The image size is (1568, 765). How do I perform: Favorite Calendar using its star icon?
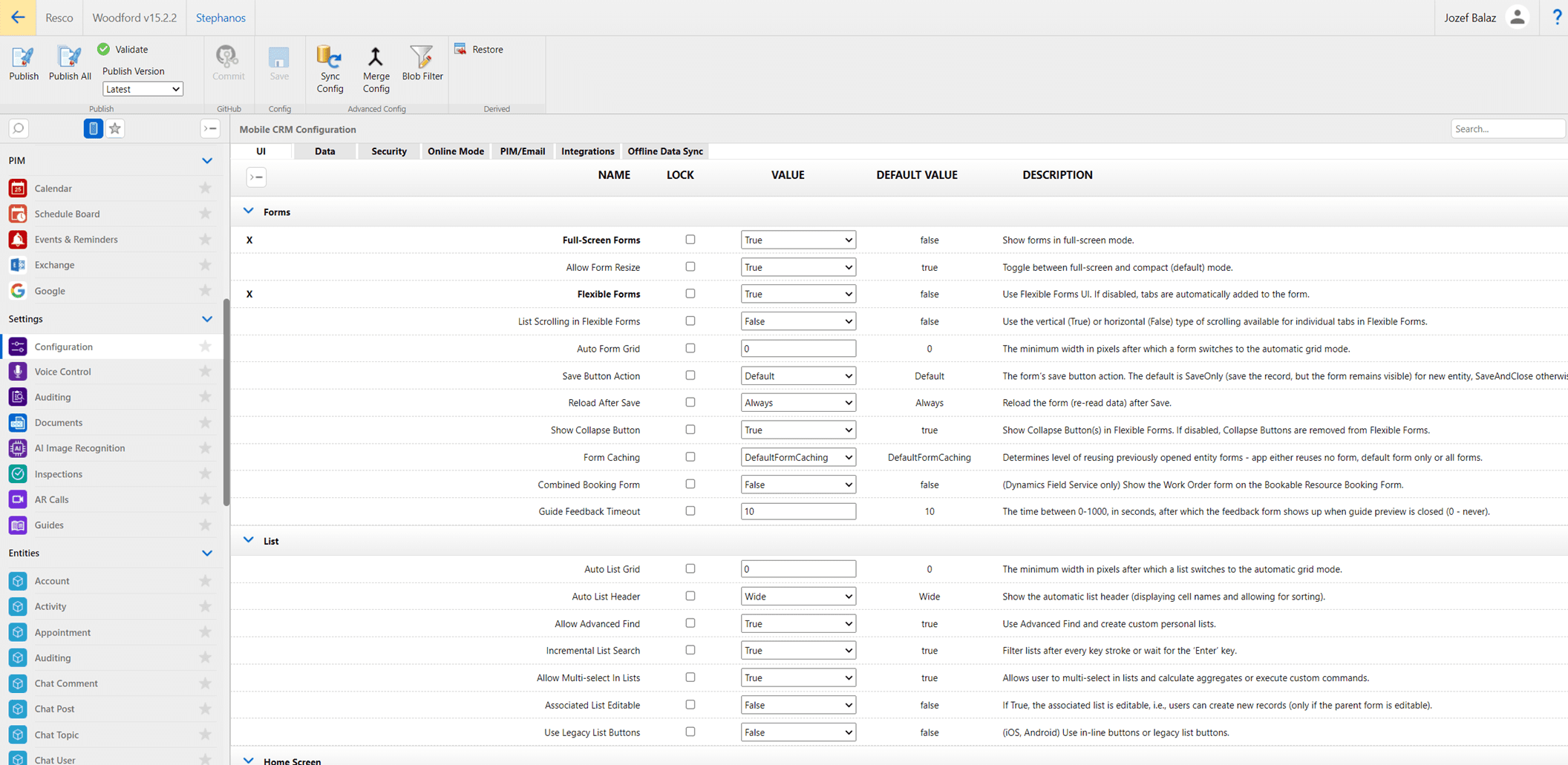tap(206, 188)
